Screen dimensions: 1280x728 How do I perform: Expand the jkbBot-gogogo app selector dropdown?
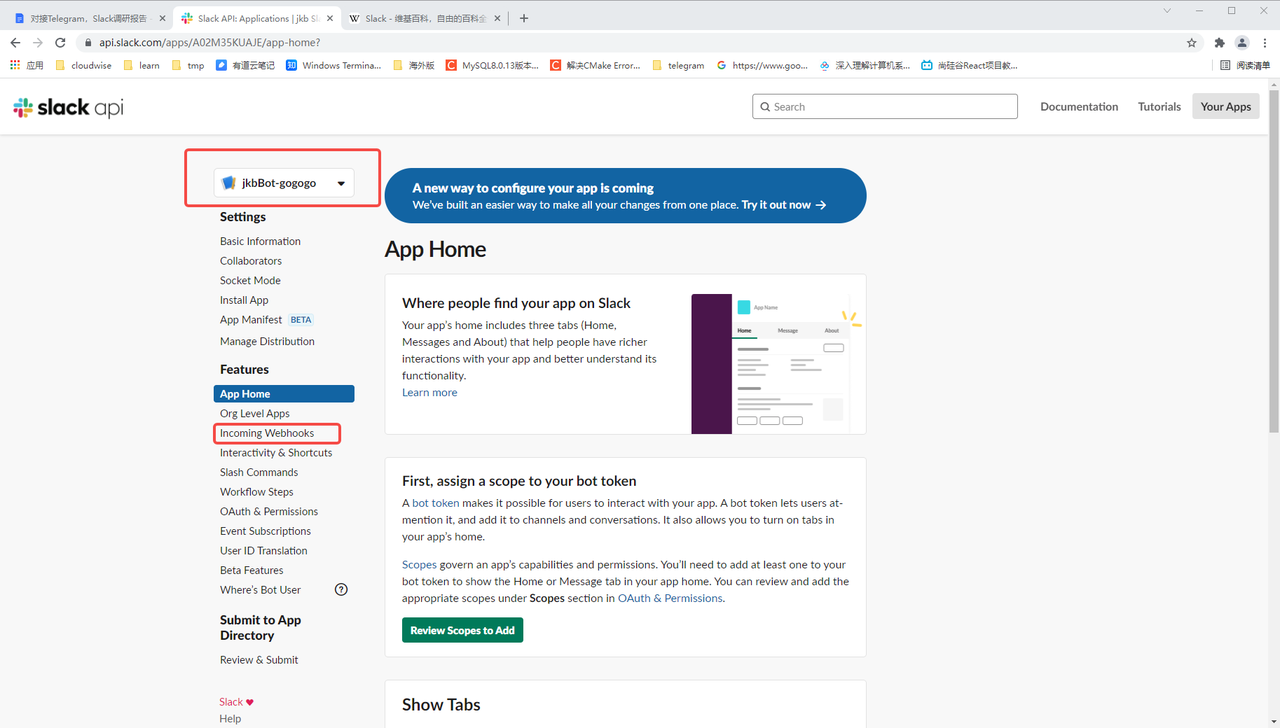(x=284, y=183)
